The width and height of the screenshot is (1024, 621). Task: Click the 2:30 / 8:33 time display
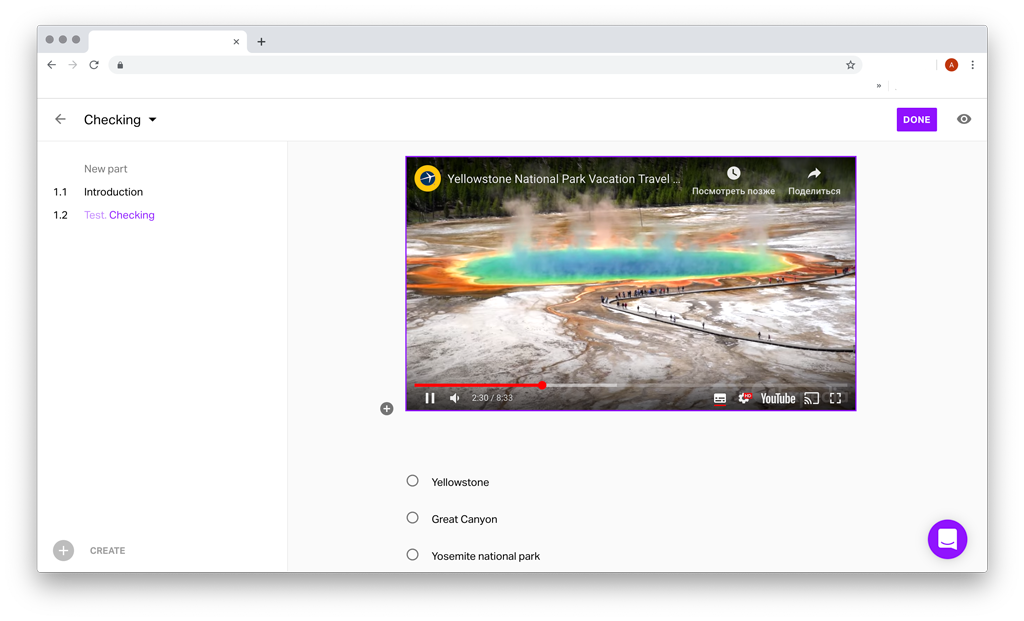(492, 398)
